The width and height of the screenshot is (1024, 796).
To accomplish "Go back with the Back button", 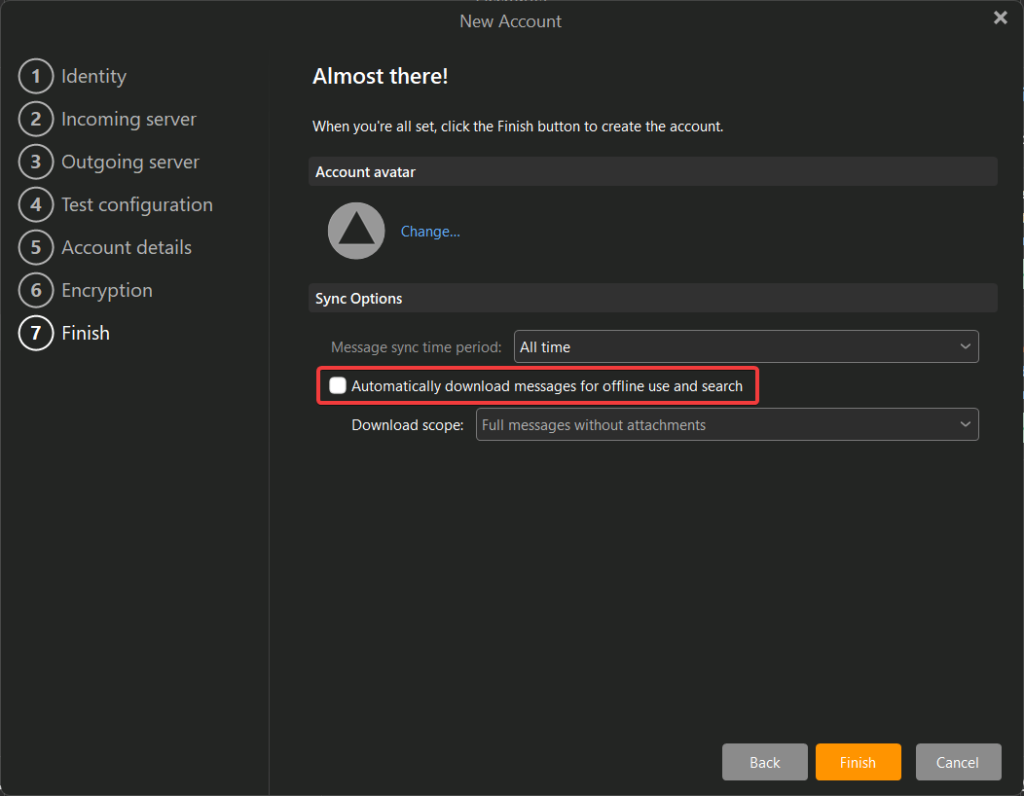I will coord(764,762).
